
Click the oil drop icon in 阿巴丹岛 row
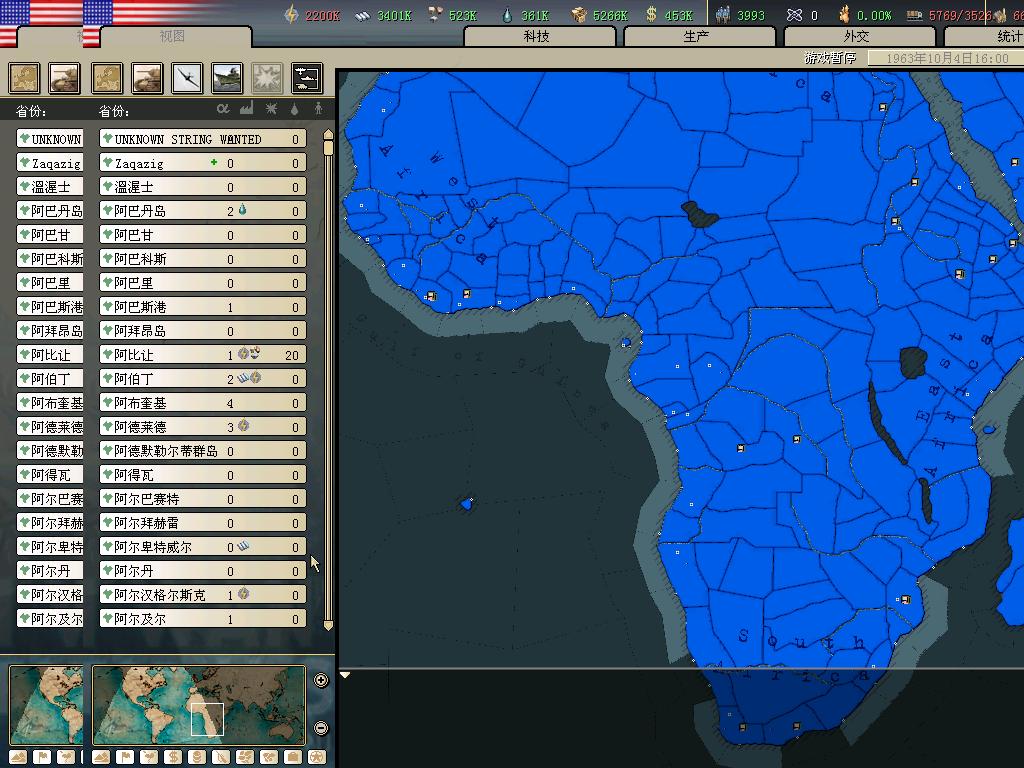(x=243, y=210)
